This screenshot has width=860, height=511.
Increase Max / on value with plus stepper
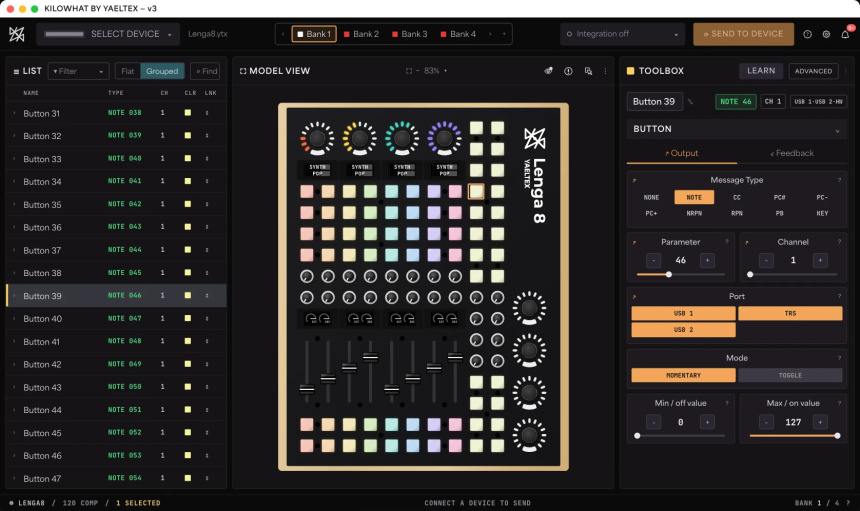click(x=820, y=422)
